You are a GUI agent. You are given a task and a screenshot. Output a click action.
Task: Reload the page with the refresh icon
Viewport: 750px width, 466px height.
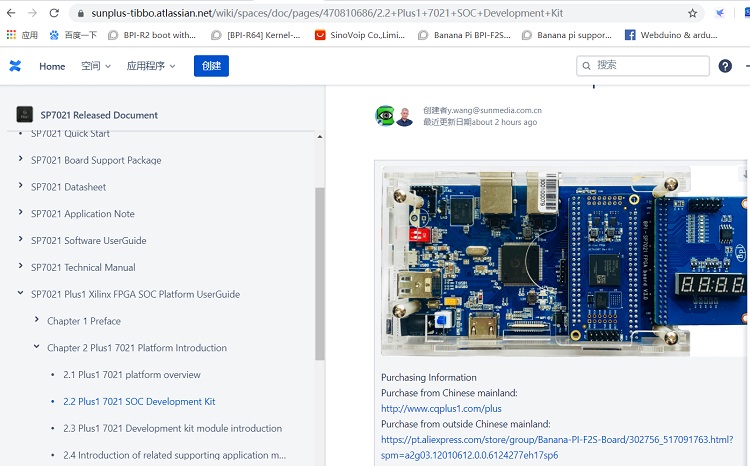54,13
